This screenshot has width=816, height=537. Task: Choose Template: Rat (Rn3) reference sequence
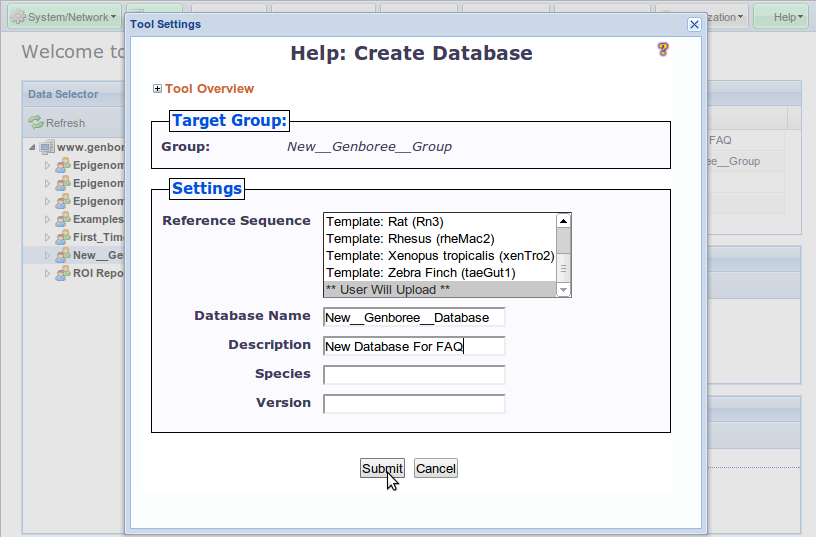(x=386, y=222)
